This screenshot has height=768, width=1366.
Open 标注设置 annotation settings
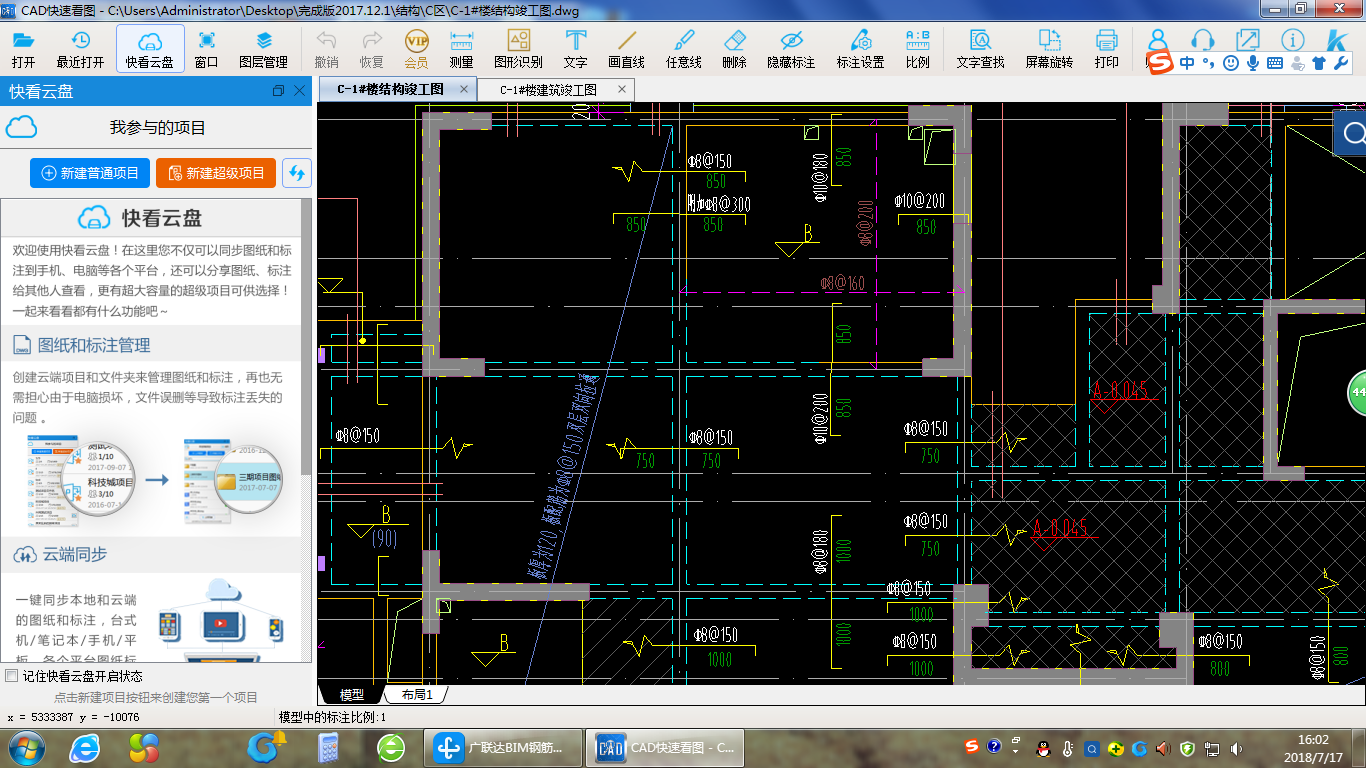[861, 48]
